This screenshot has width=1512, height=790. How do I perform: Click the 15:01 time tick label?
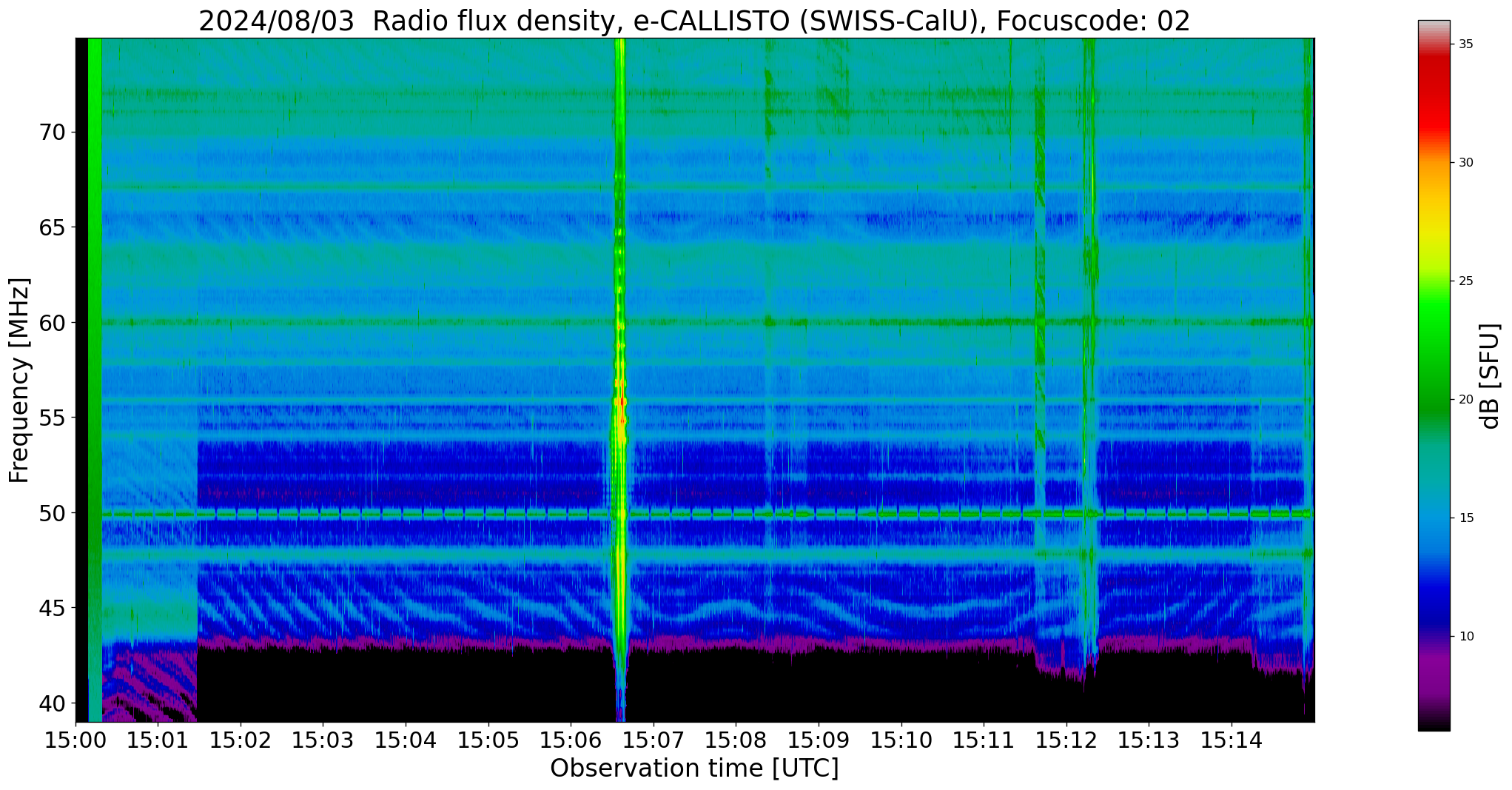(158, 740)
